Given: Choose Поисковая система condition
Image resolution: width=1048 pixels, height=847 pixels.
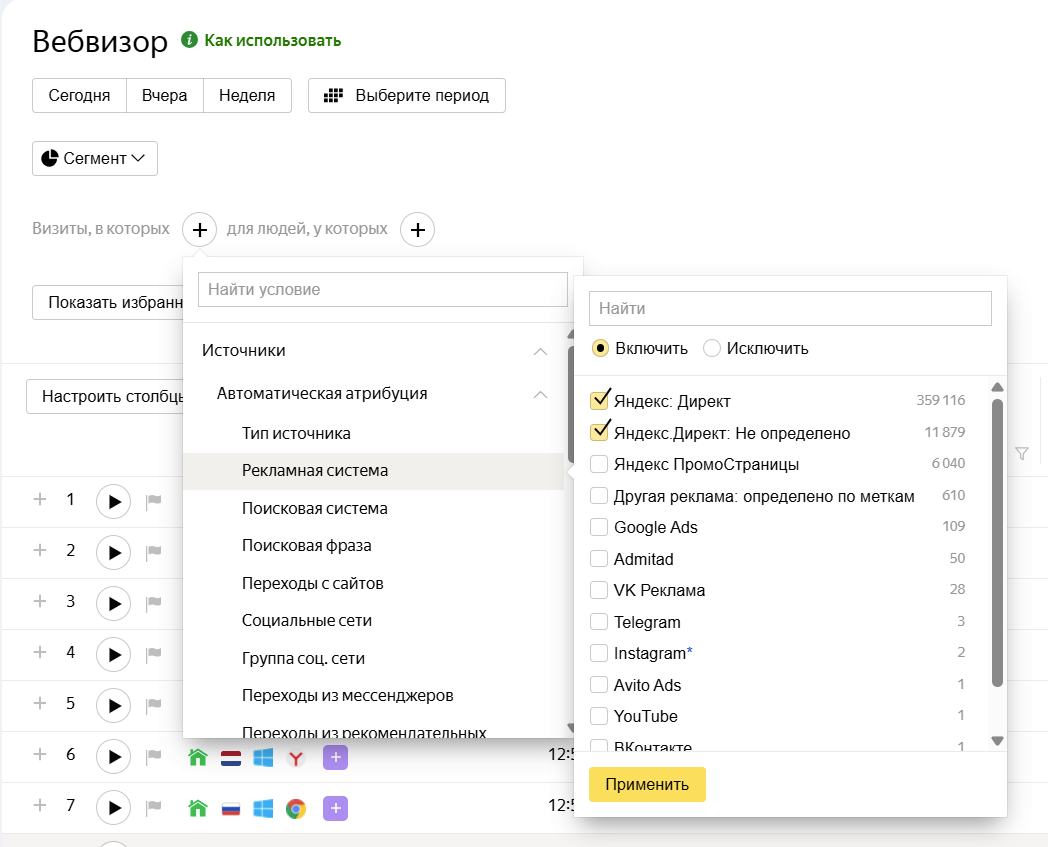Looking at the screenshot, I should coord(315,508).
